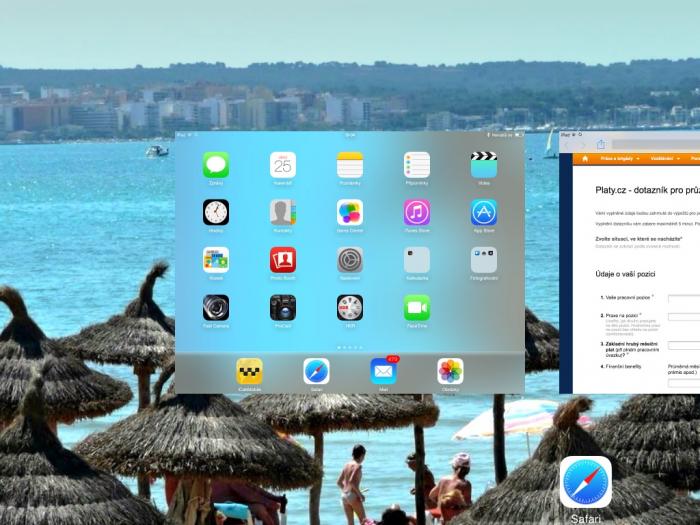Tap the Safari share button in toolbar
This screenshot has width=700, height=525.
[601, 145]
